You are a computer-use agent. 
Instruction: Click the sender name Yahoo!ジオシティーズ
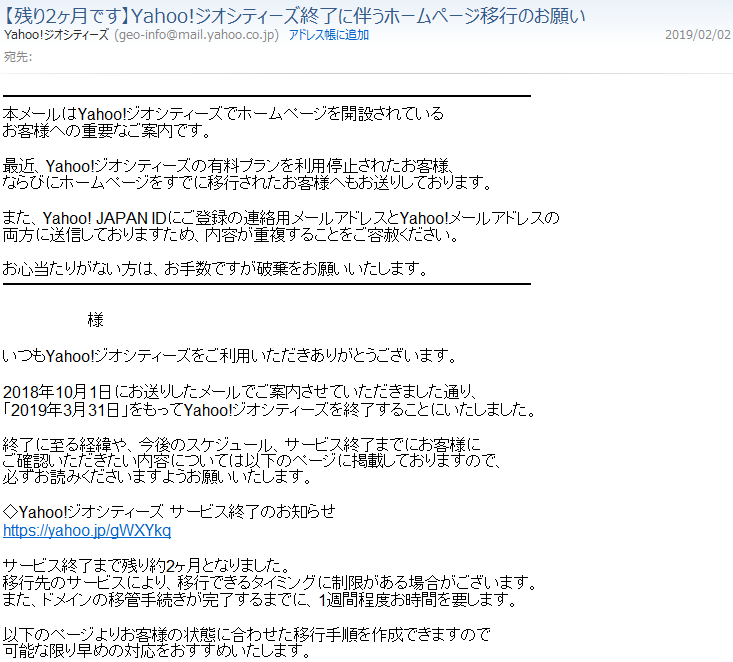[x=56, y=35]
